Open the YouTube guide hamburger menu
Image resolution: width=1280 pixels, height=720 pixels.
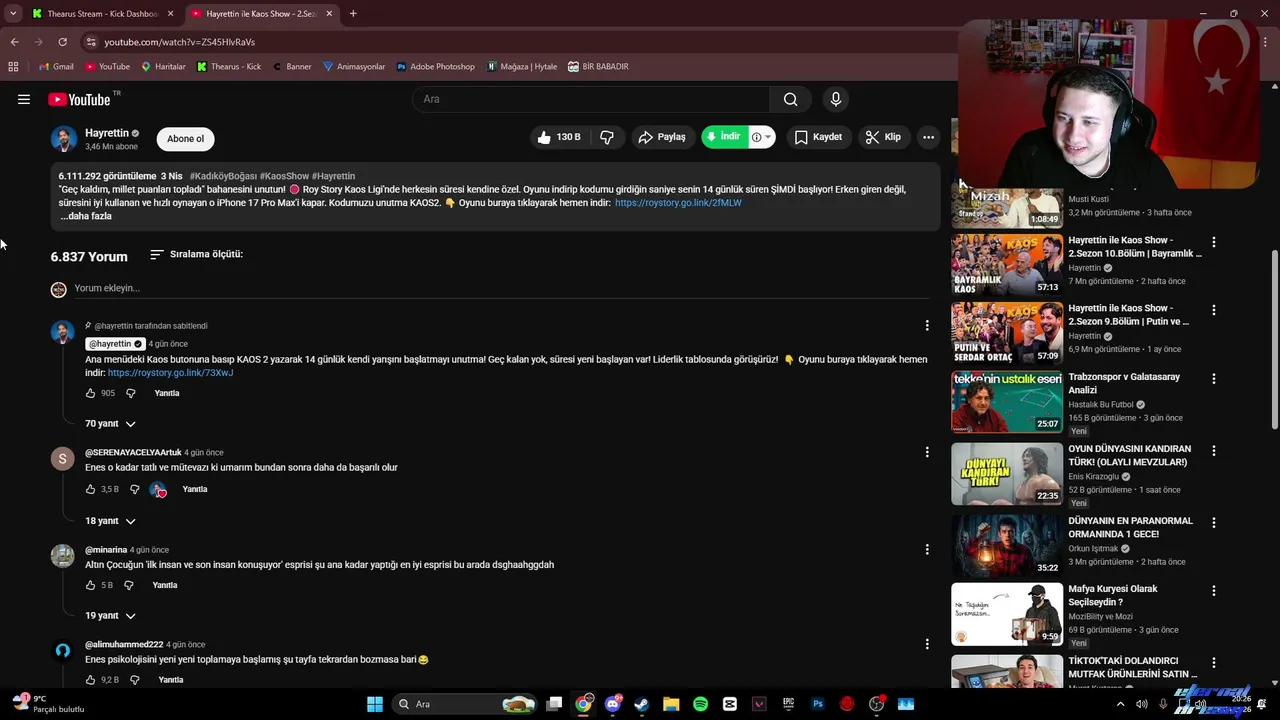24,99
